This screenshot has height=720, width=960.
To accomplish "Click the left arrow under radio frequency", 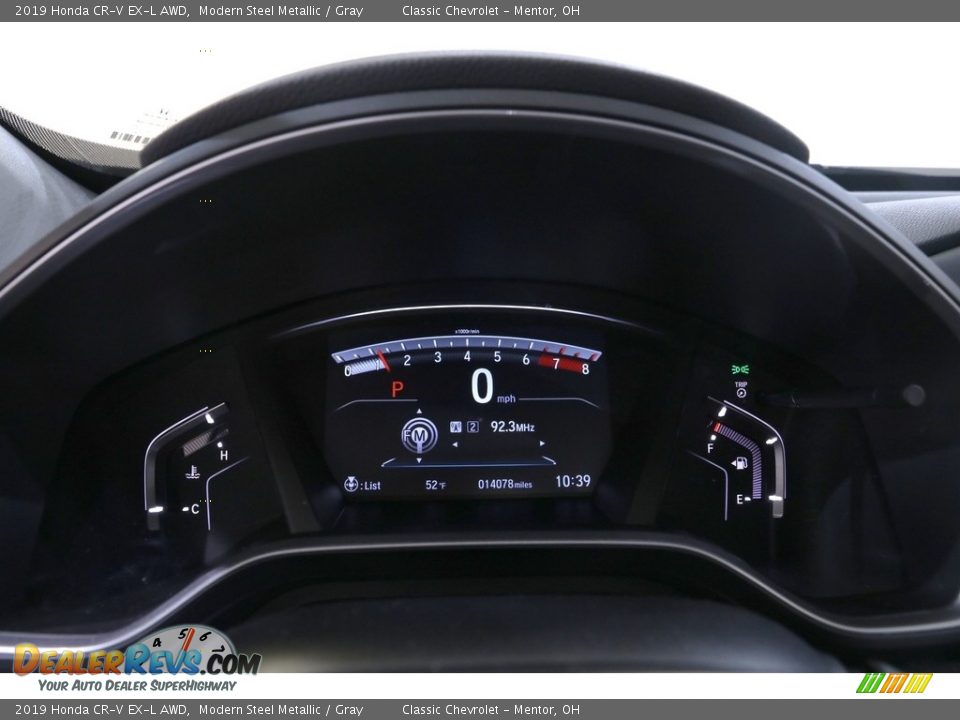I will (x=455, y=444).
